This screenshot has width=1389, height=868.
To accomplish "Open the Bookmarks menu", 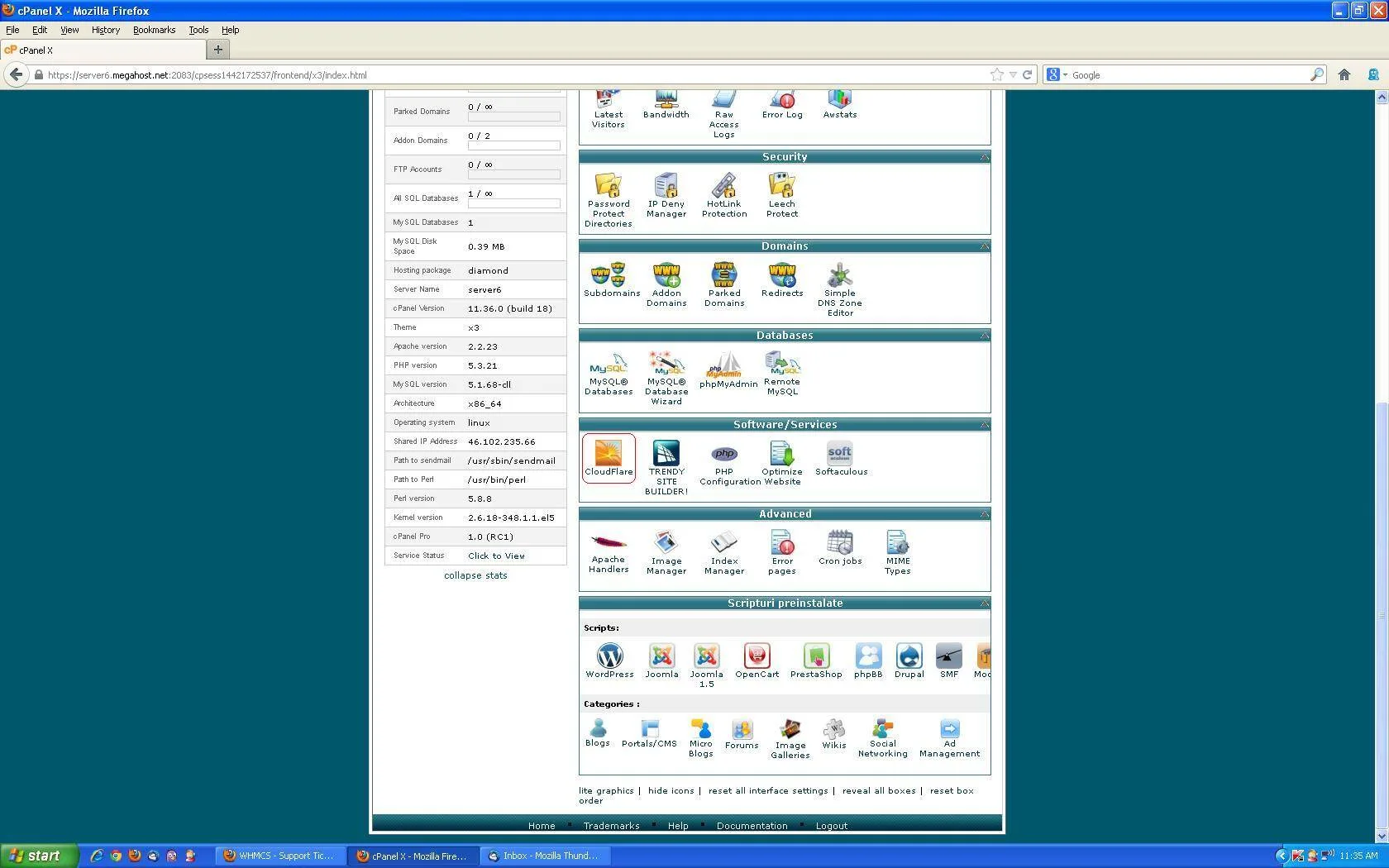I will (154, 30).
